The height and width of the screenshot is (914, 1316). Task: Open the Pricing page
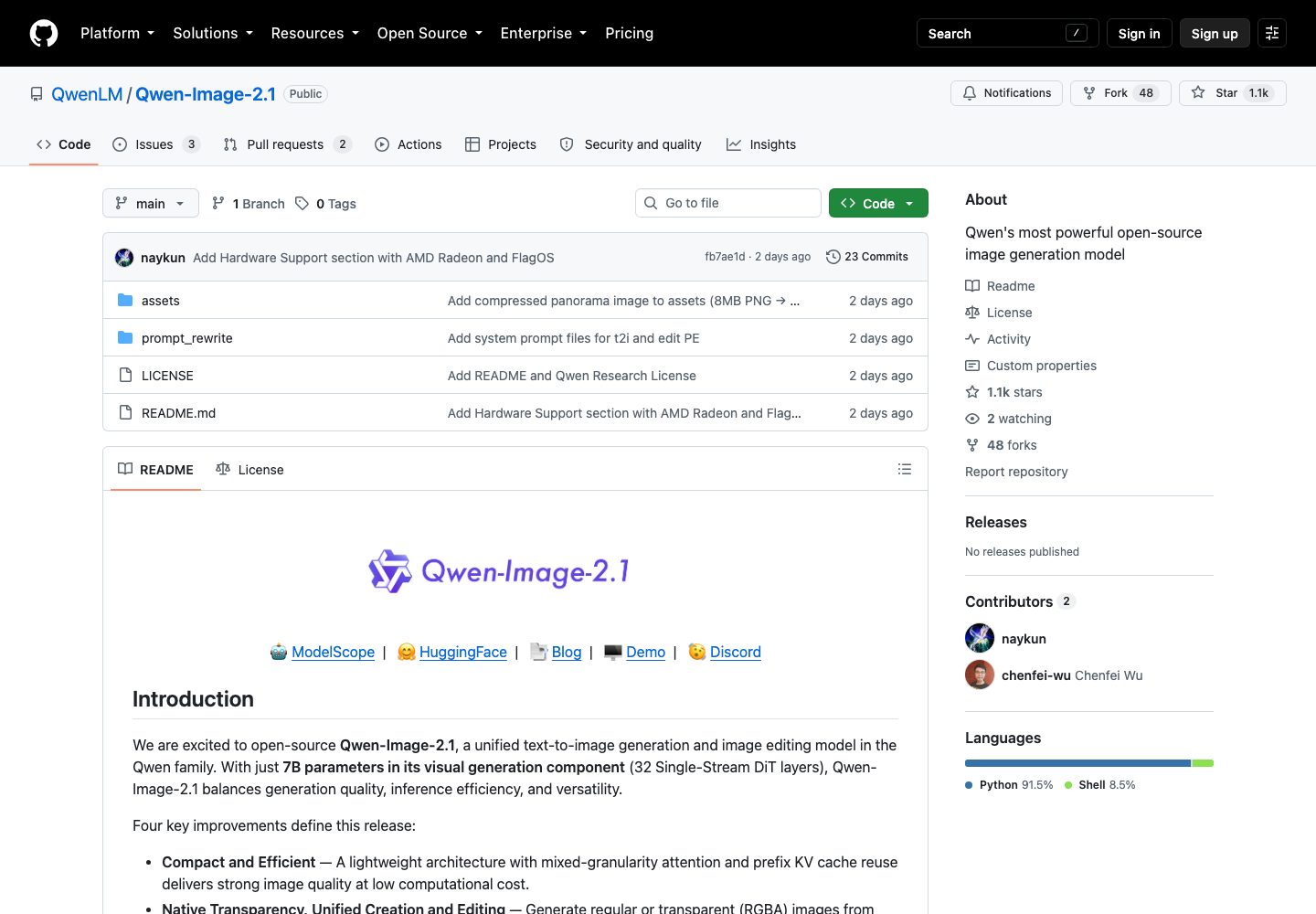[x=629, y=33]
